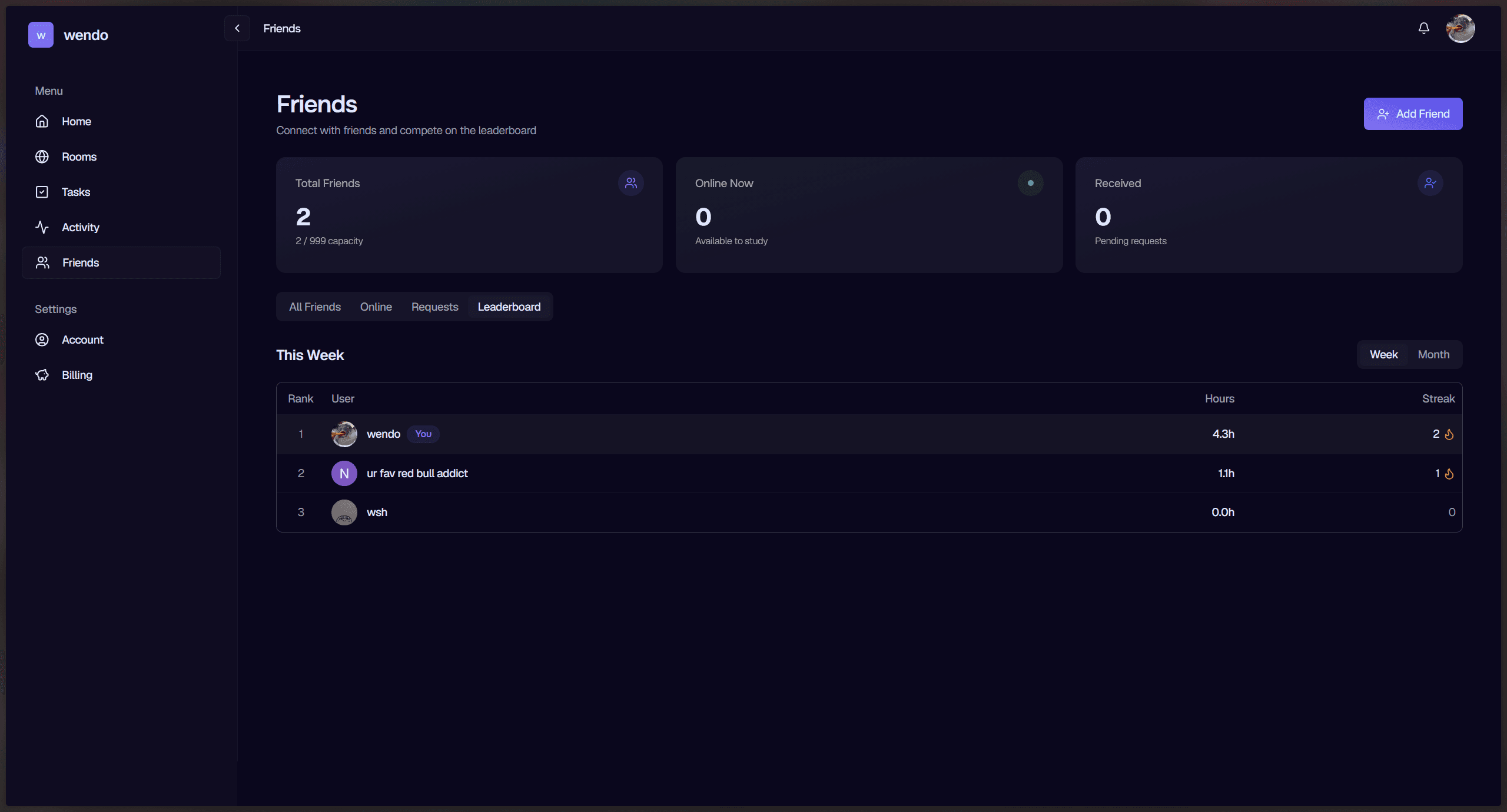Select the Home icon in the sidebar
The image size is (1507, 812).
point(42,121)
